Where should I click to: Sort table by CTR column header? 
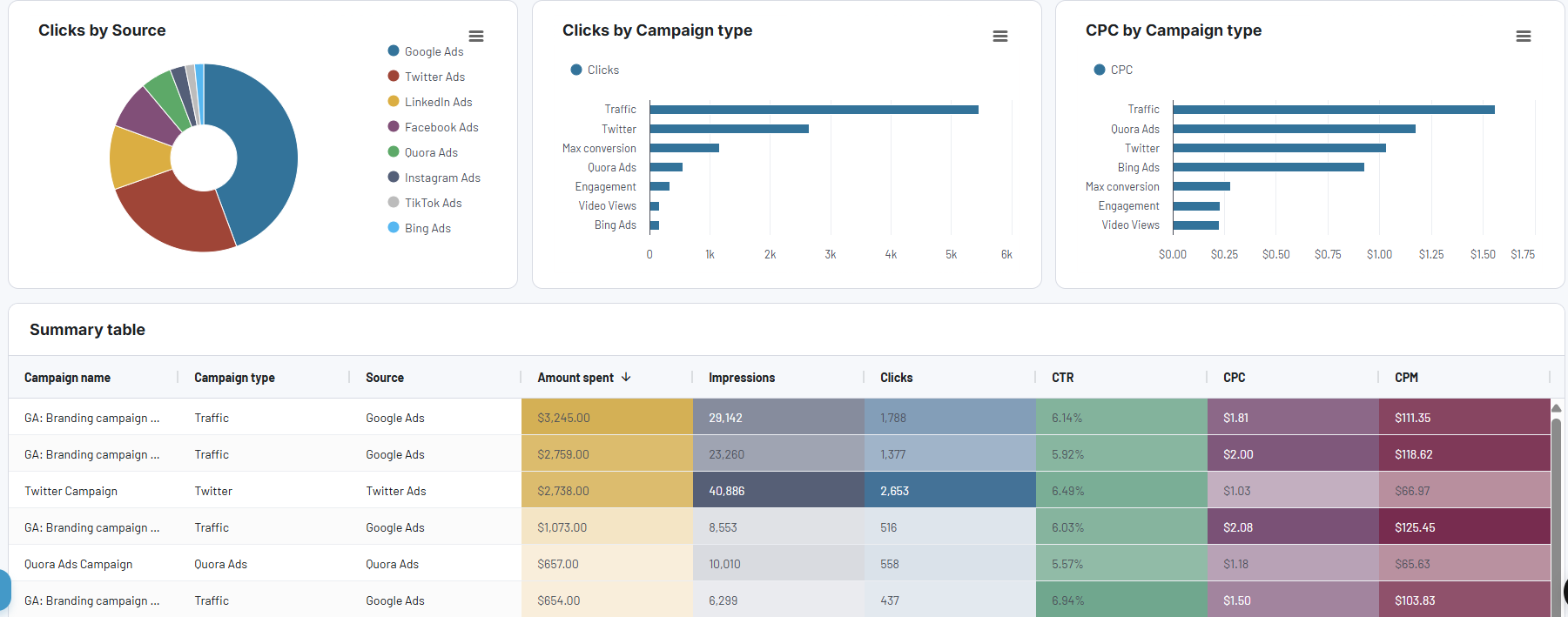click(1062, 378)
